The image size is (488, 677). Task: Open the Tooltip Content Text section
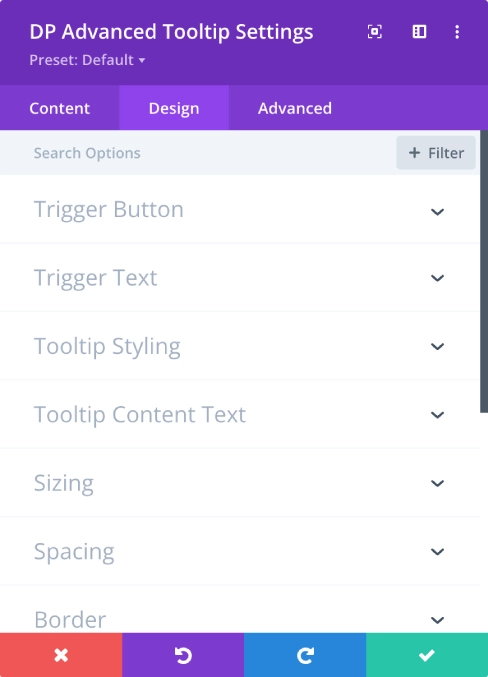click(240, 414)
